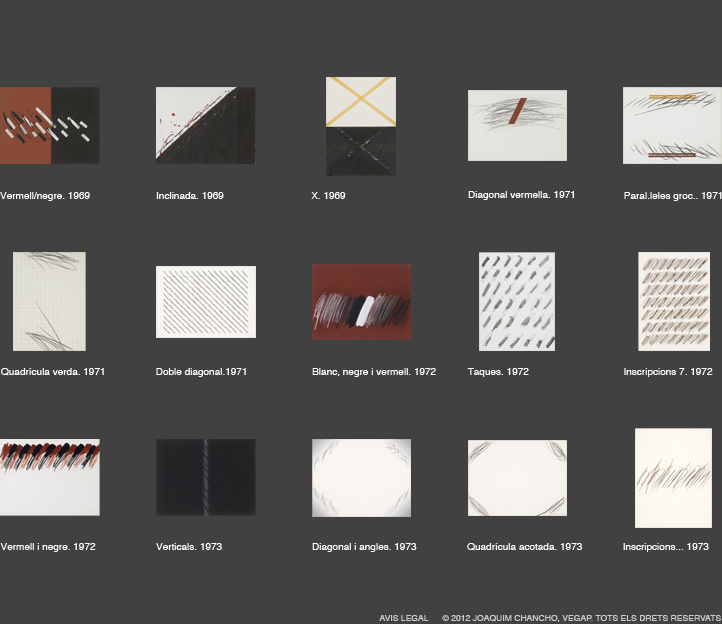Open the Doble diagonal 1971 artwork thumbnail
Screen dimensions: 722x624
(x=205, y=302)
